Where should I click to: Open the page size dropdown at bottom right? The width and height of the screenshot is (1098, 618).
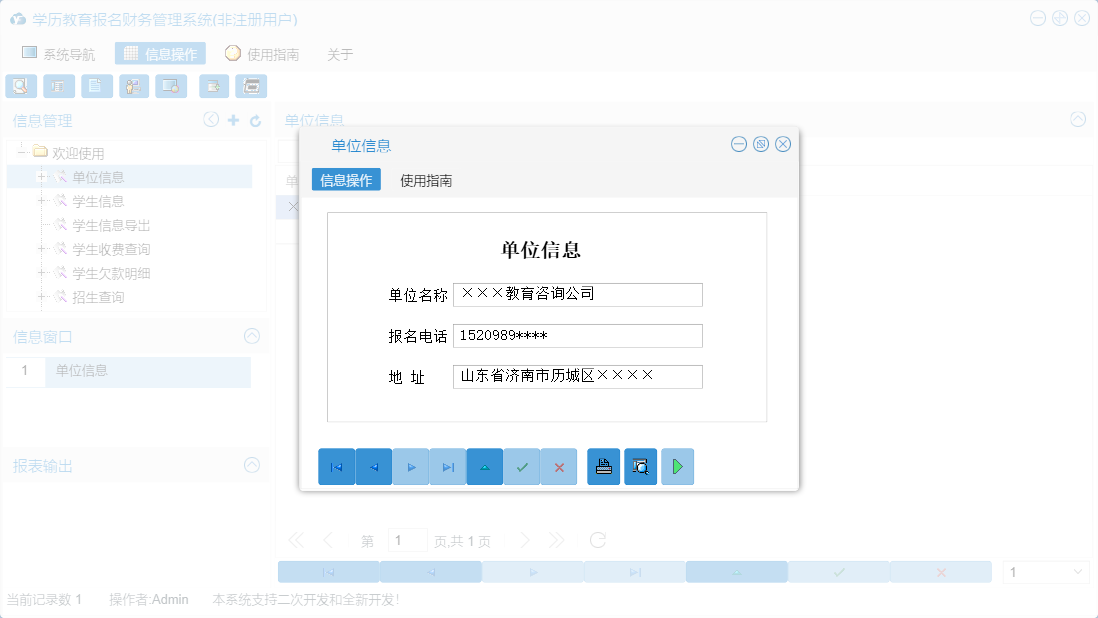coord(1045,571)
